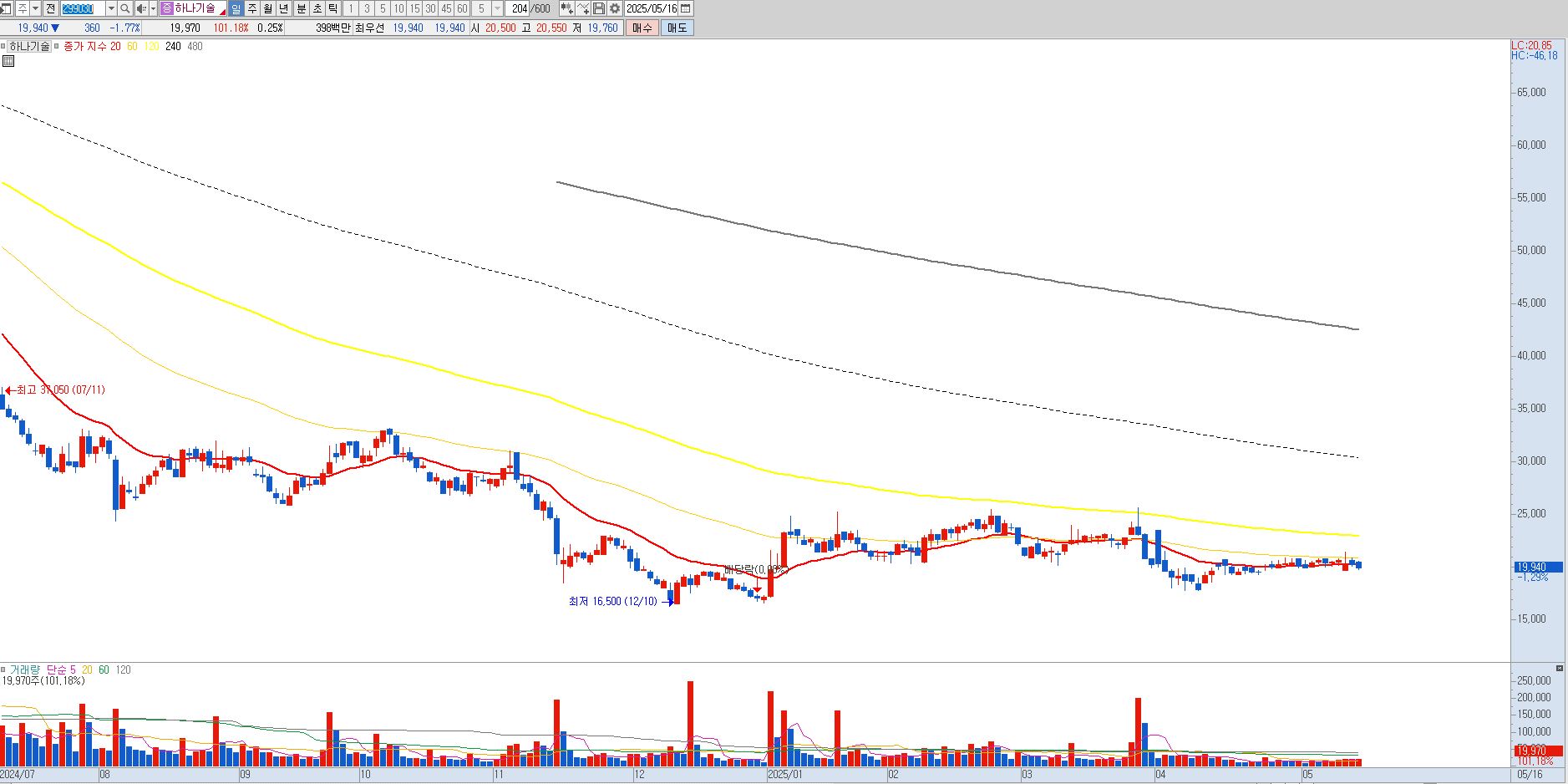The width and height of the screenshot is (1568, 784).
Task: Select the 일 daily period
Action: (x=236, y=8)
